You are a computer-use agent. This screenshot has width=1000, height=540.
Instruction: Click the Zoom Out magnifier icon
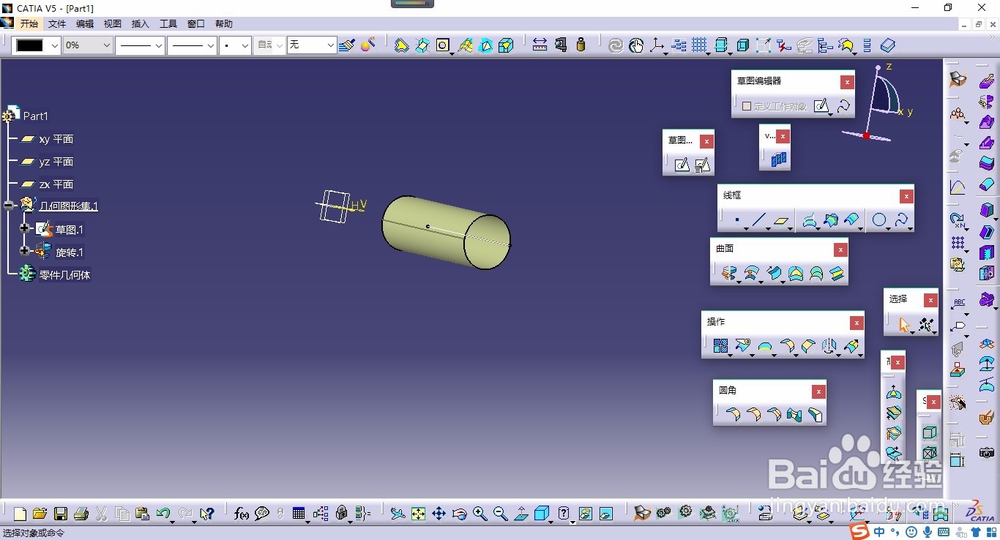coord(501,513)
